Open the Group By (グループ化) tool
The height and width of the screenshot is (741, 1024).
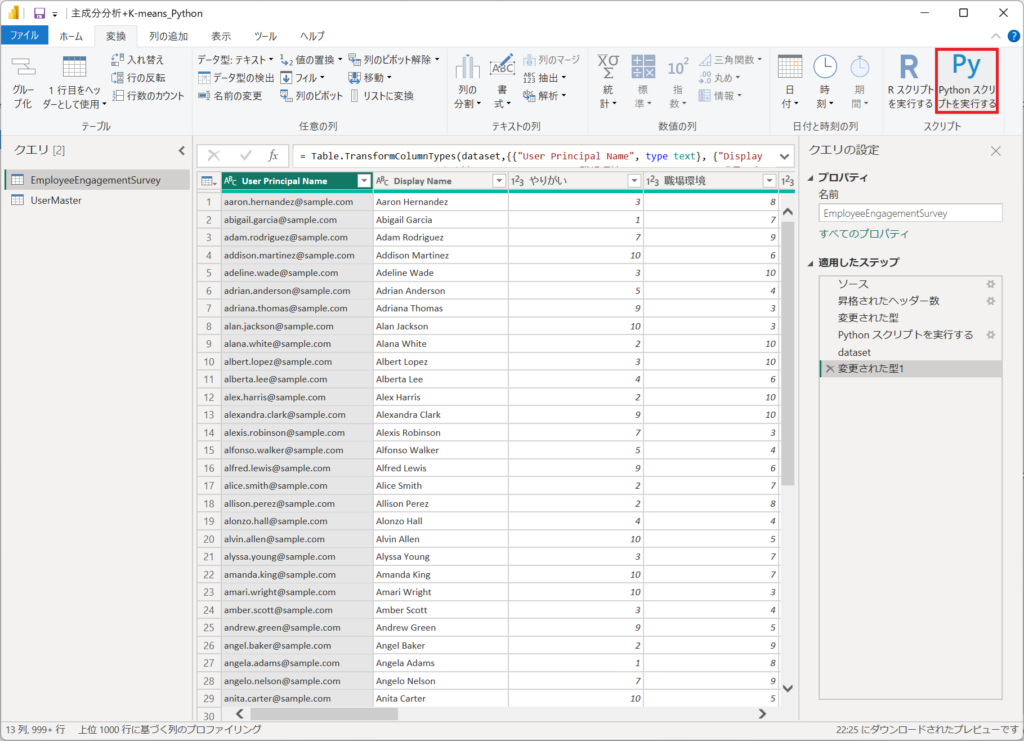[x=24, y=82]
